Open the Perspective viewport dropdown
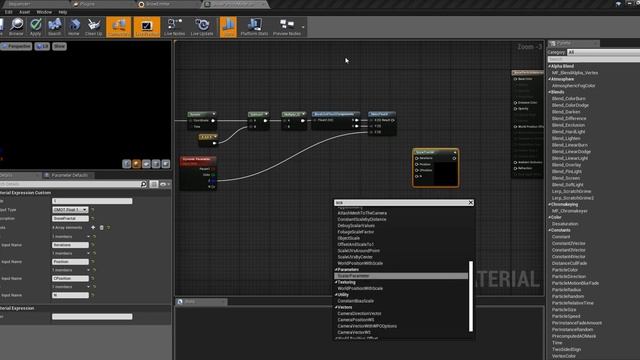The image size is (640, 360). coord(16,47)
